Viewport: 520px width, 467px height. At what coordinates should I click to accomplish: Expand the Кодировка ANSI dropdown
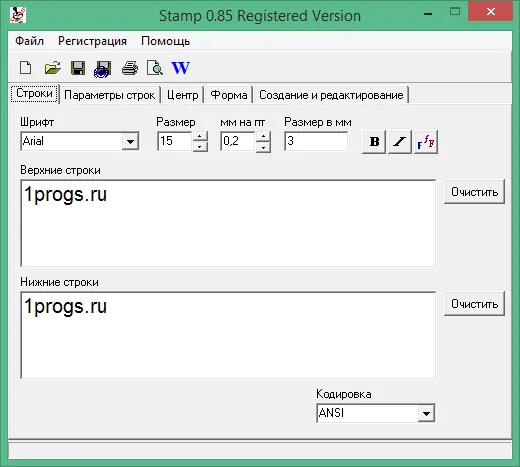[426, 413]
